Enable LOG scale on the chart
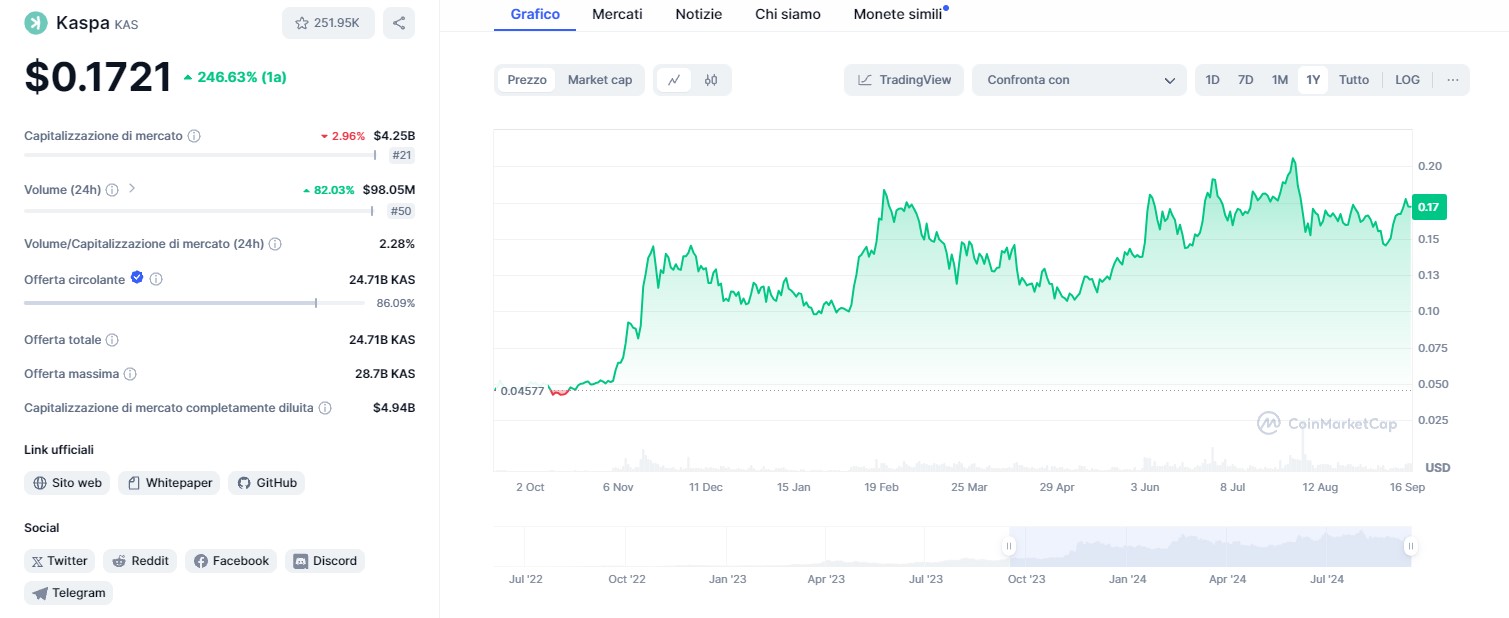This screenshot has height=618, width=1509. pyautogui.click(x=1407, y=80)
